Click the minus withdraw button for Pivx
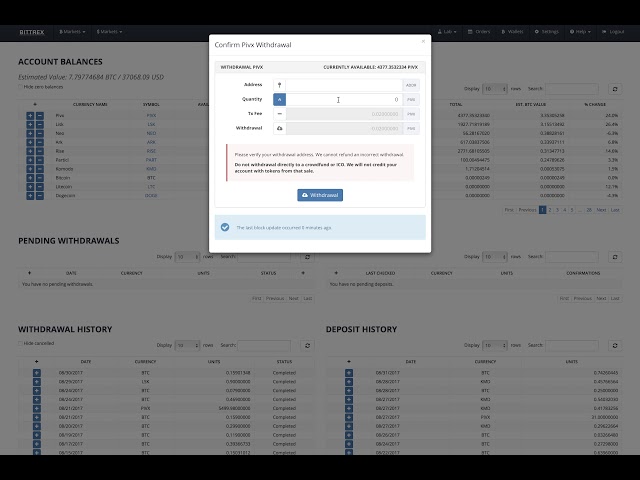The height and width of the screenshot is (480, 640). tap(40, 116)
